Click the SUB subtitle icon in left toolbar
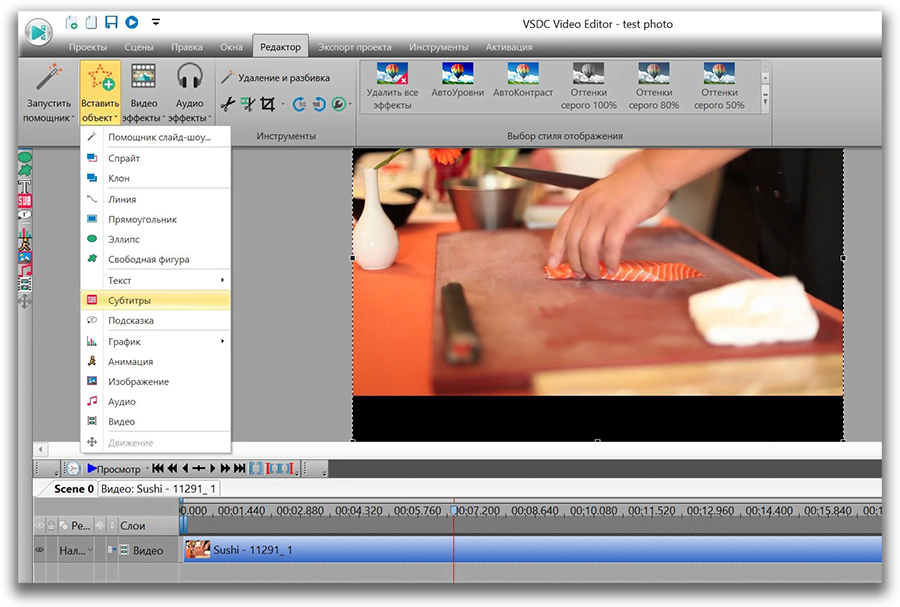This screenshot has width=900, height=607. [x=25, y=201]
